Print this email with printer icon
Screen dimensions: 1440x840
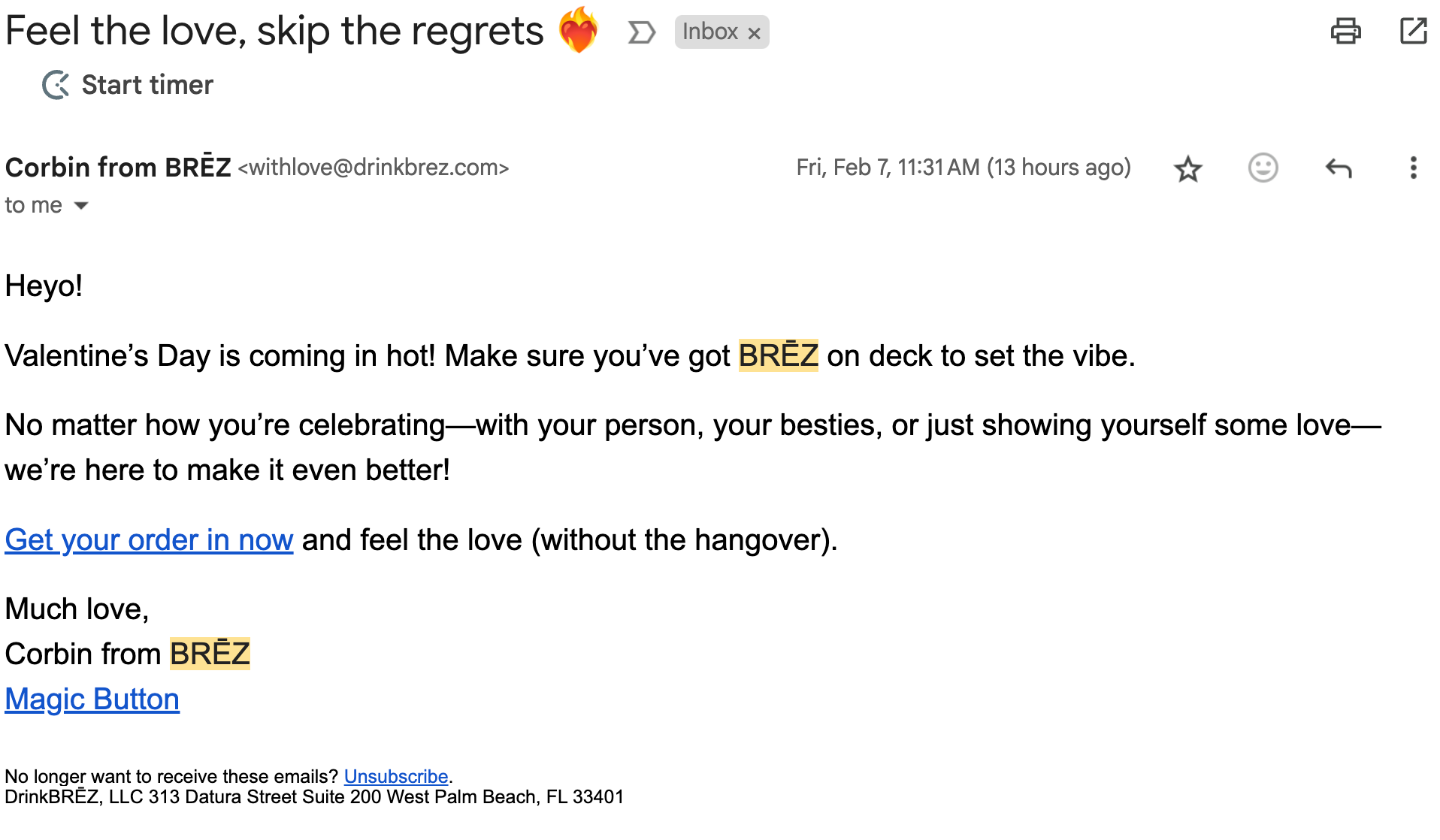point(1345,32)
